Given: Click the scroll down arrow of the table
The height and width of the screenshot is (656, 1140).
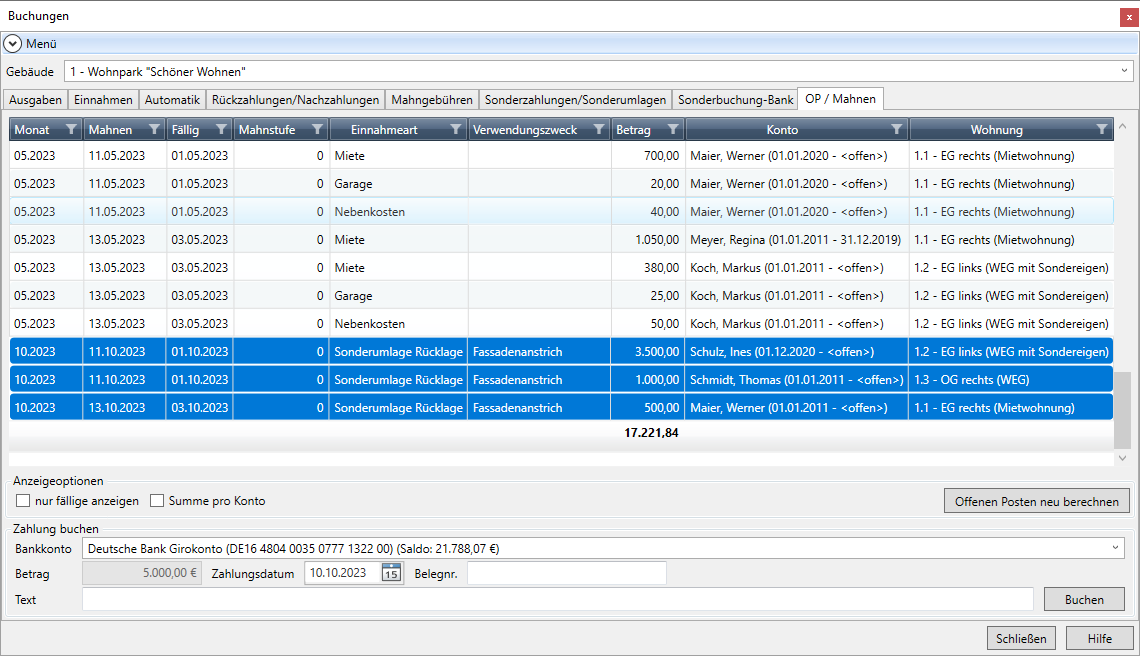Looking at the screenshot, I should point(1123,458).
